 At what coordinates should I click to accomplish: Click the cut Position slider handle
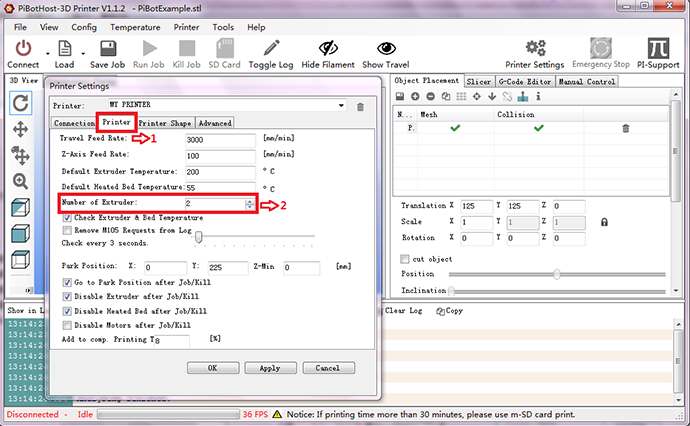[557, 274]
